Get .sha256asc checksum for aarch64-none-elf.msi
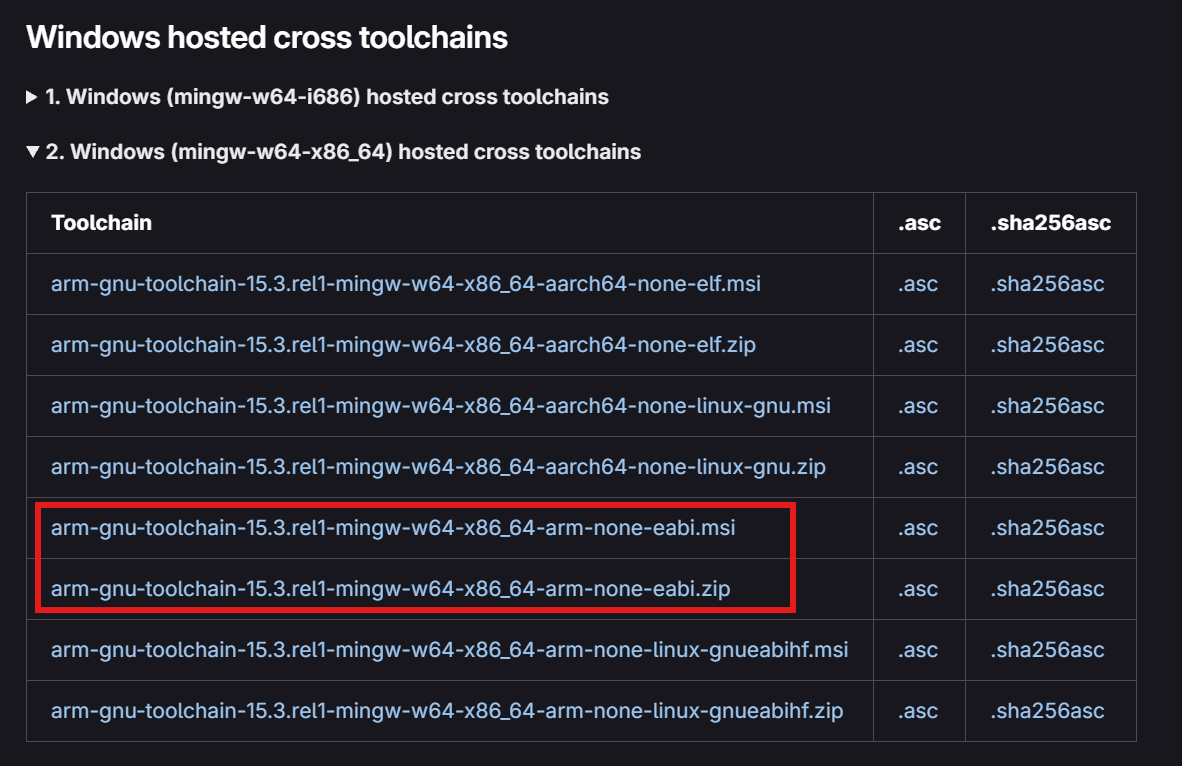The width and height of the screenshot is (1182, 766). pyautogui.click(x=1048, y=284)
